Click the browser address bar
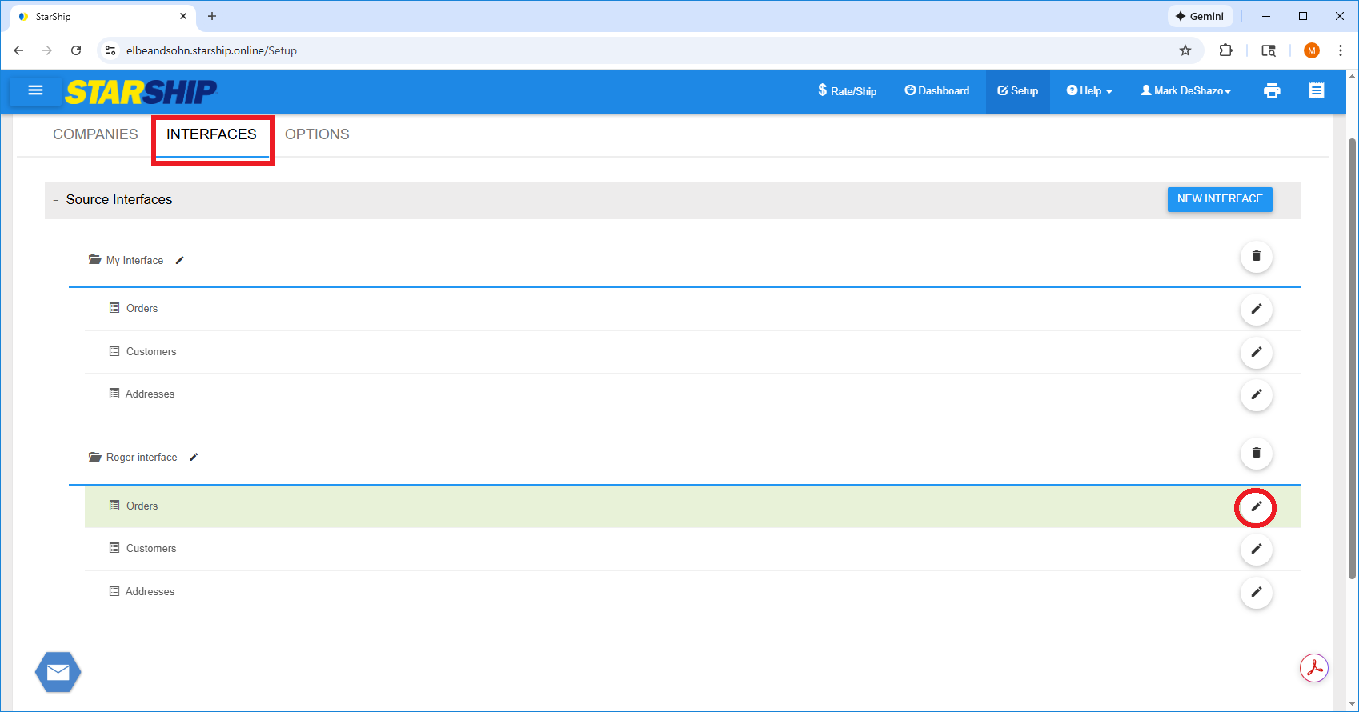 640,50
